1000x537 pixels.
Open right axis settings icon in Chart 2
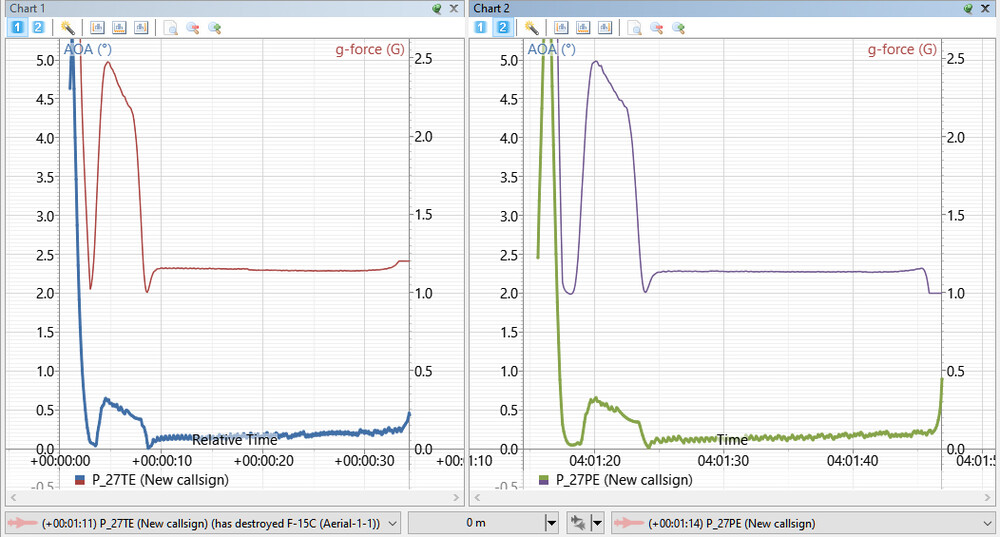click(605, 27)
